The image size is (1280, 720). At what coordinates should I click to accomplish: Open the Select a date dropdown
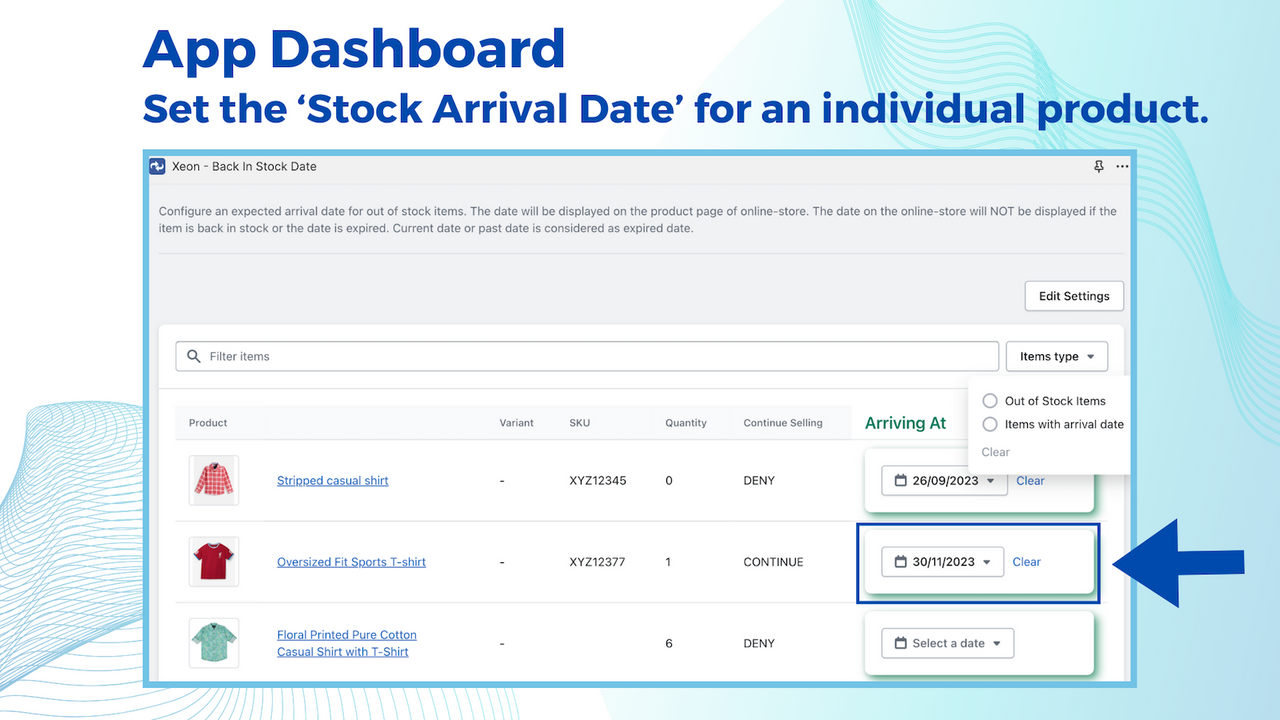947,643
